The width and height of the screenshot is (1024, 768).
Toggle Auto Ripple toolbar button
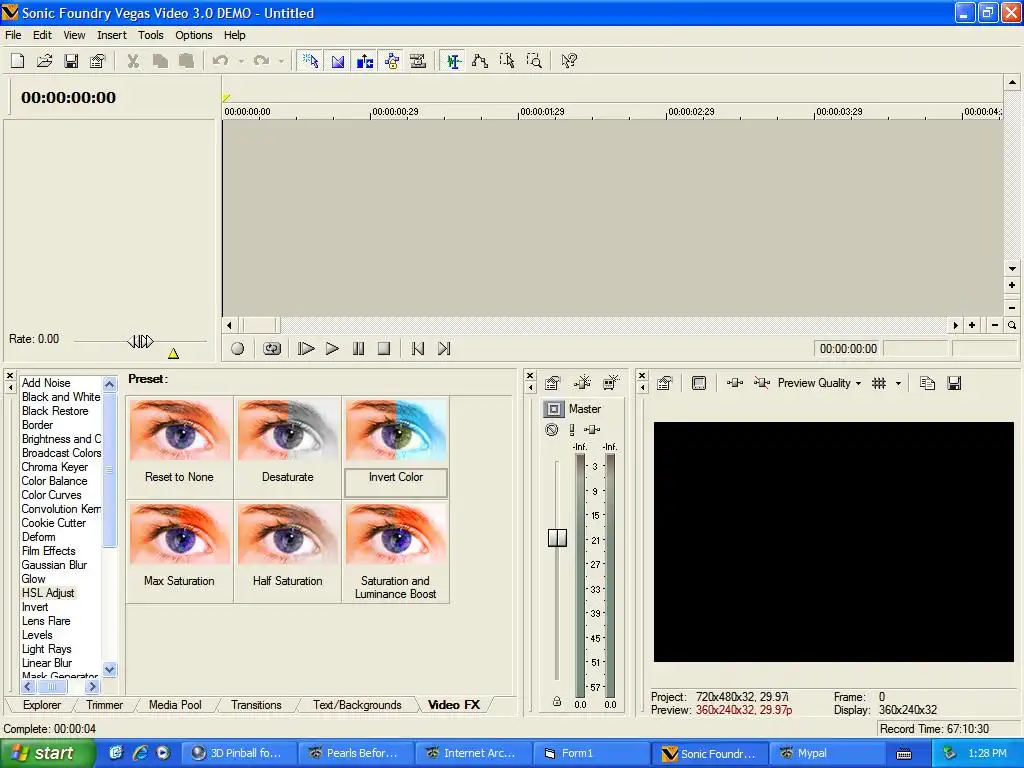pyautogui.click(x=364, y=61)
